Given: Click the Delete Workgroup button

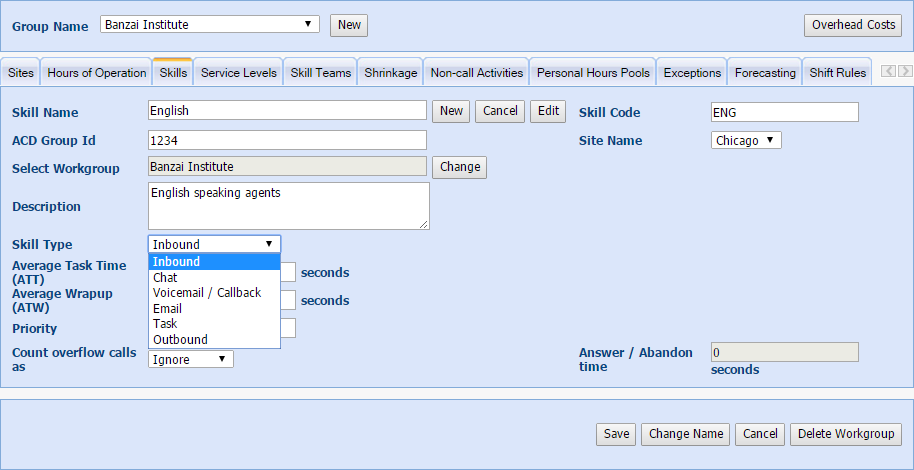Looking at the screenshot, I should tap(846, 434).
